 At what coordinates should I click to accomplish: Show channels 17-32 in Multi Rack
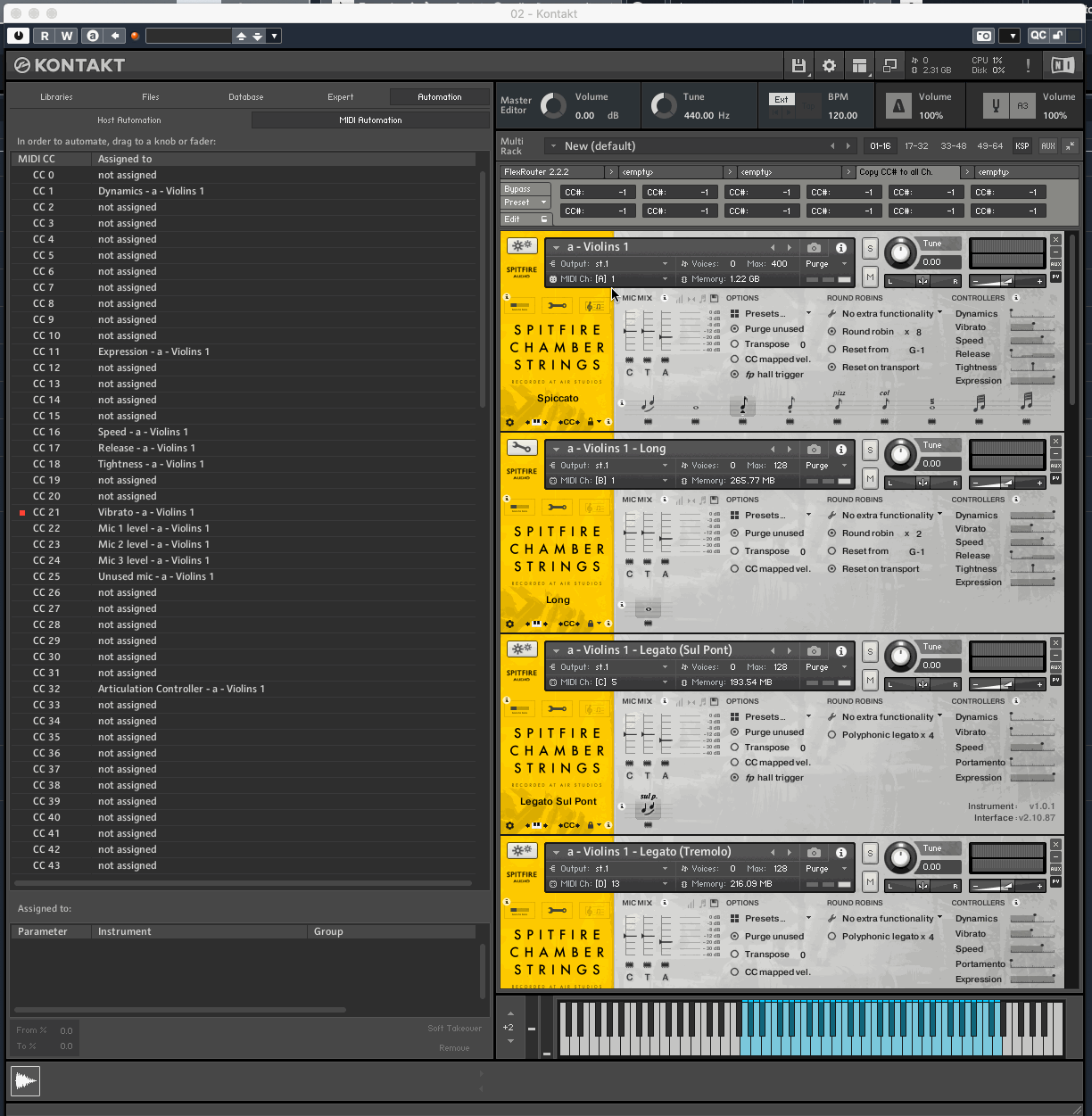[x=916, y=145]
